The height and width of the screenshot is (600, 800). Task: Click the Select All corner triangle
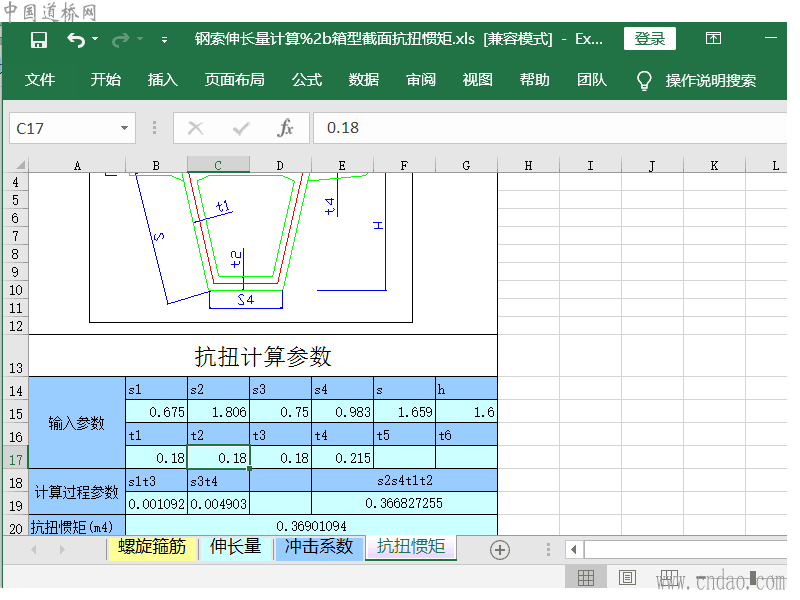[x=20, y=165]
